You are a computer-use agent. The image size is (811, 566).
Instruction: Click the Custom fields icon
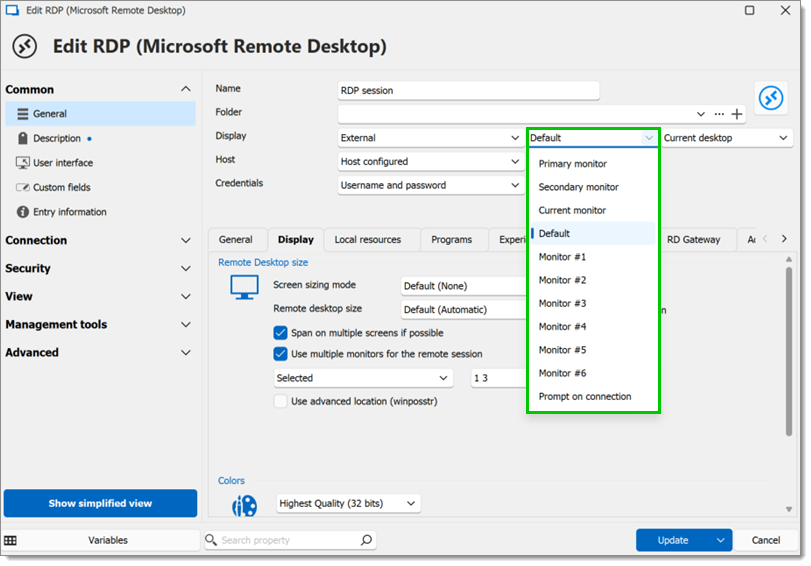(22, 187)
